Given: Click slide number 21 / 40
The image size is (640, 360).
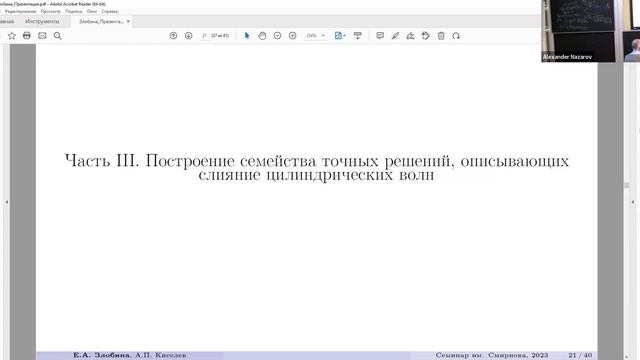Looking at the screenshot, I should coord(580,355).
